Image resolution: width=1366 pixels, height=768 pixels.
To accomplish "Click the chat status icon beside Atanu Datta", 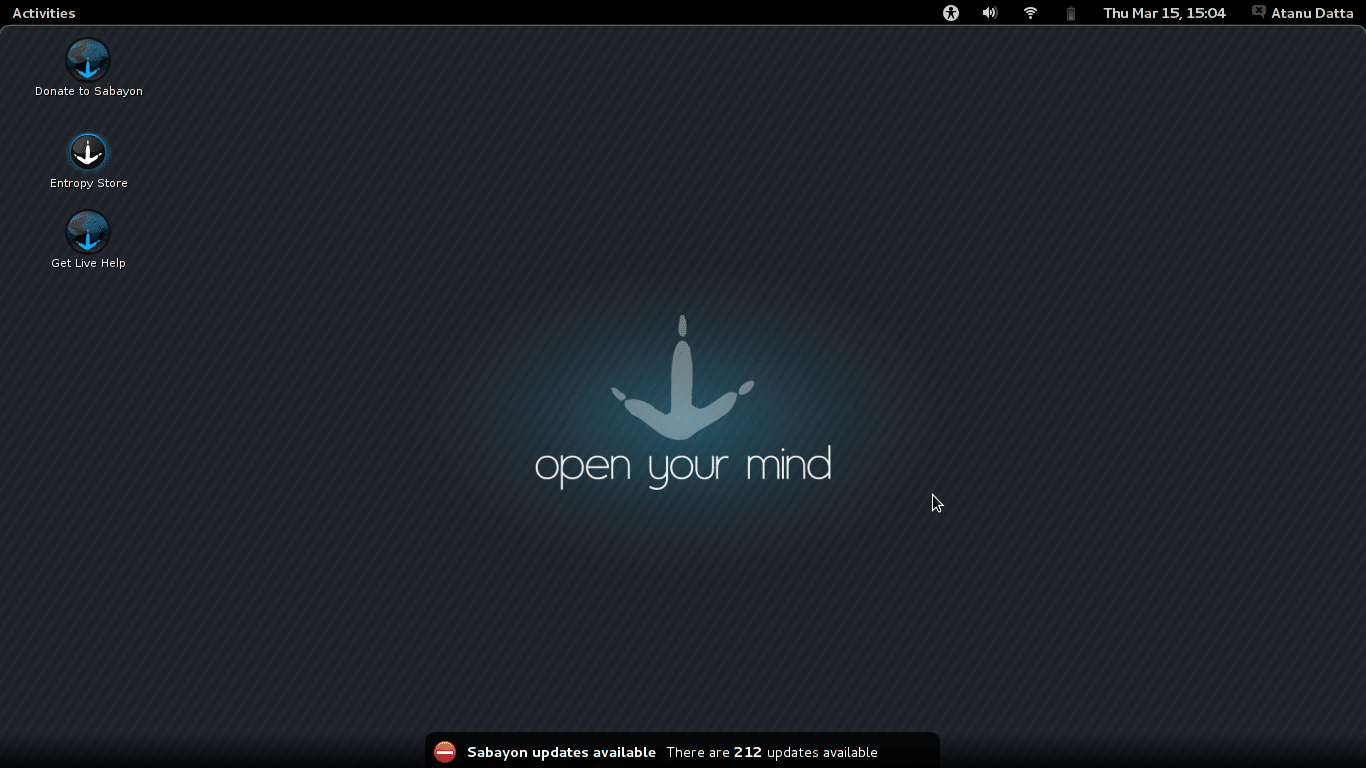I will [1259, 13].
